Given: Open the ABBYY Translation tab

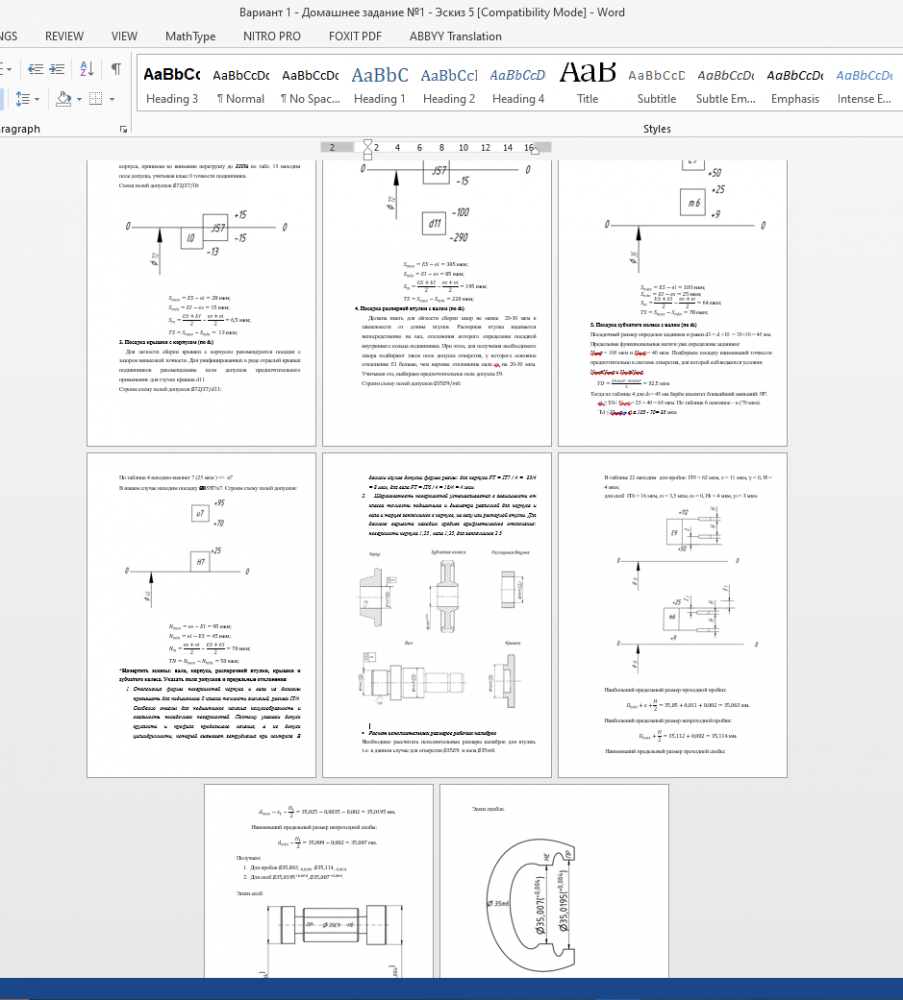Looking at the screenshot, I should 455,36.
